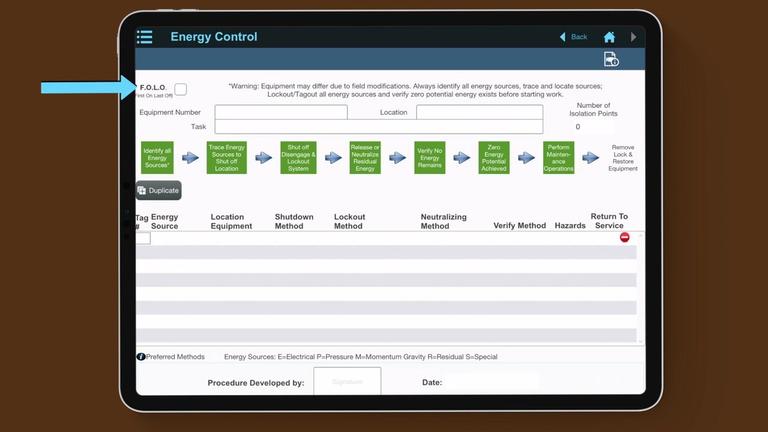Select Zero Energy Potential Achieved step

(494, 158)
